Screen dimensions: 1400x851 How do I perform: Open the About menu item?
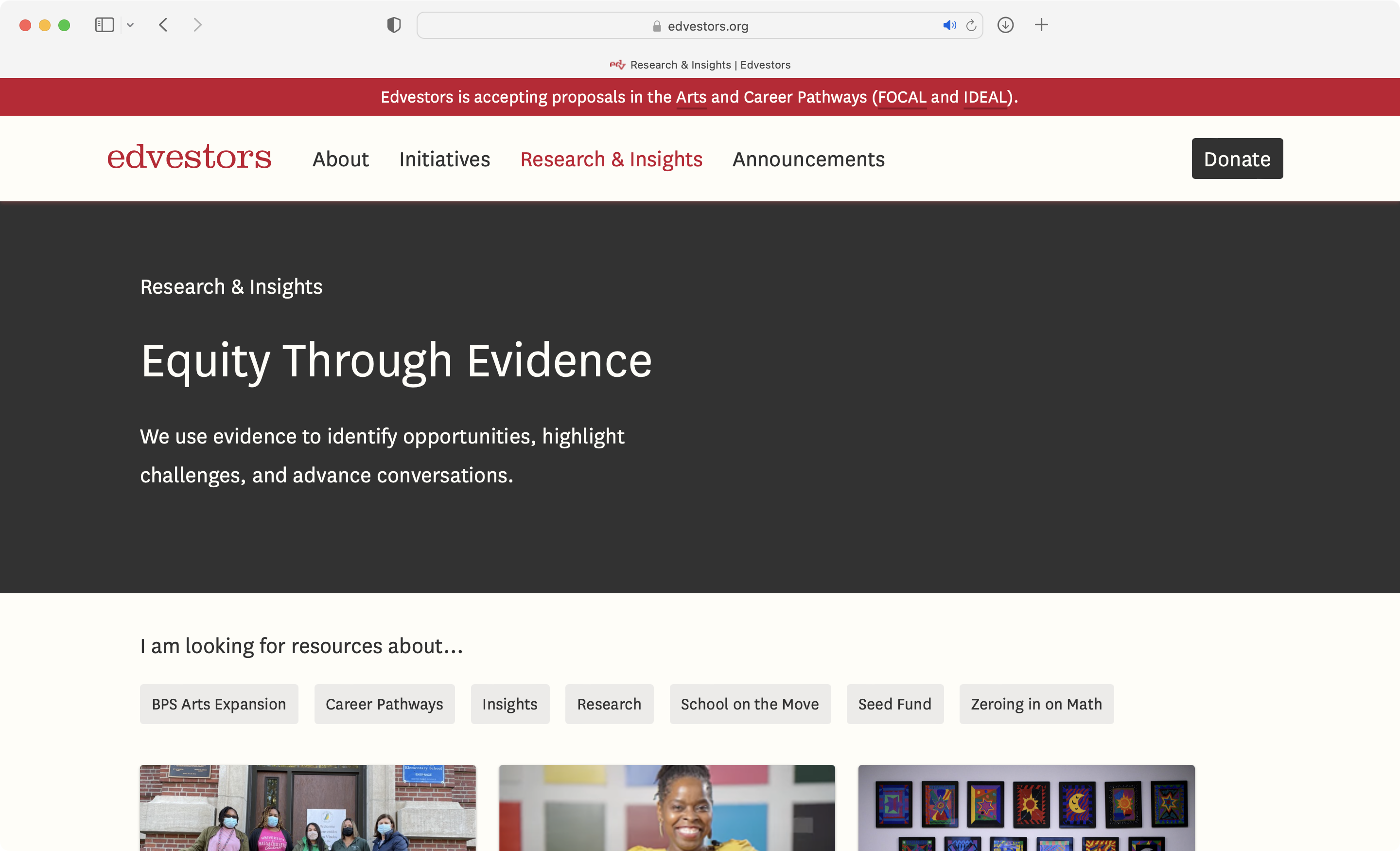pyautogui.click(x=340, y=159)
